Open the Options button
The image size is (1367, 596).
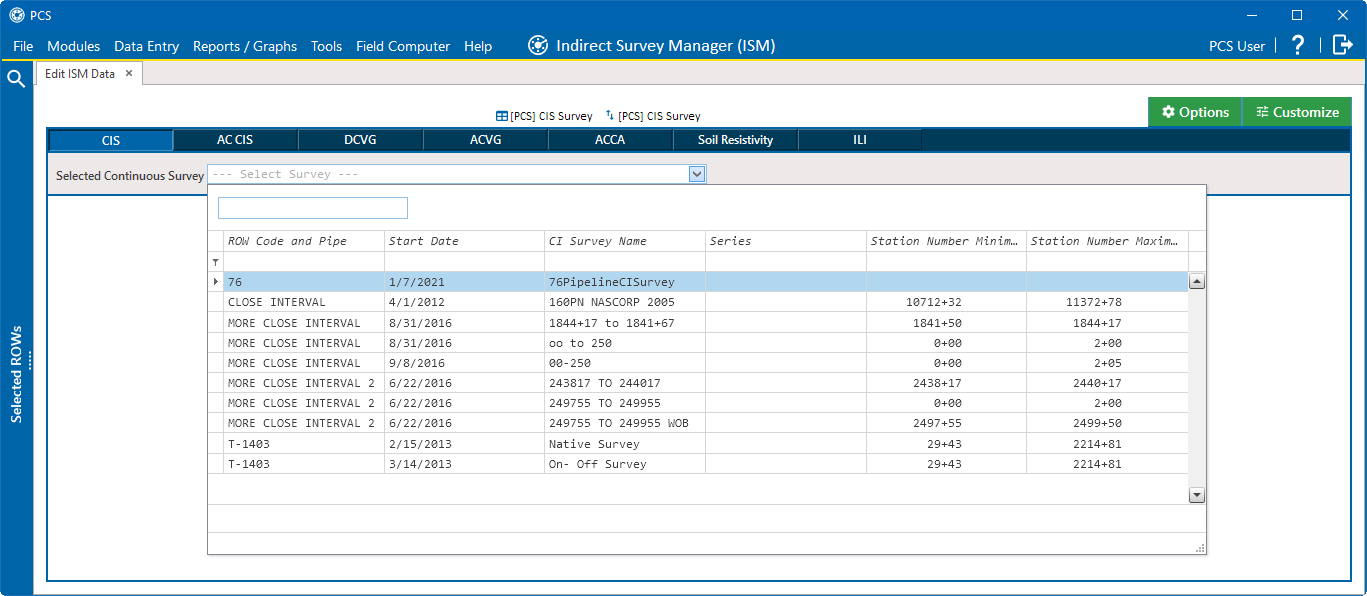pos(1195,112)
